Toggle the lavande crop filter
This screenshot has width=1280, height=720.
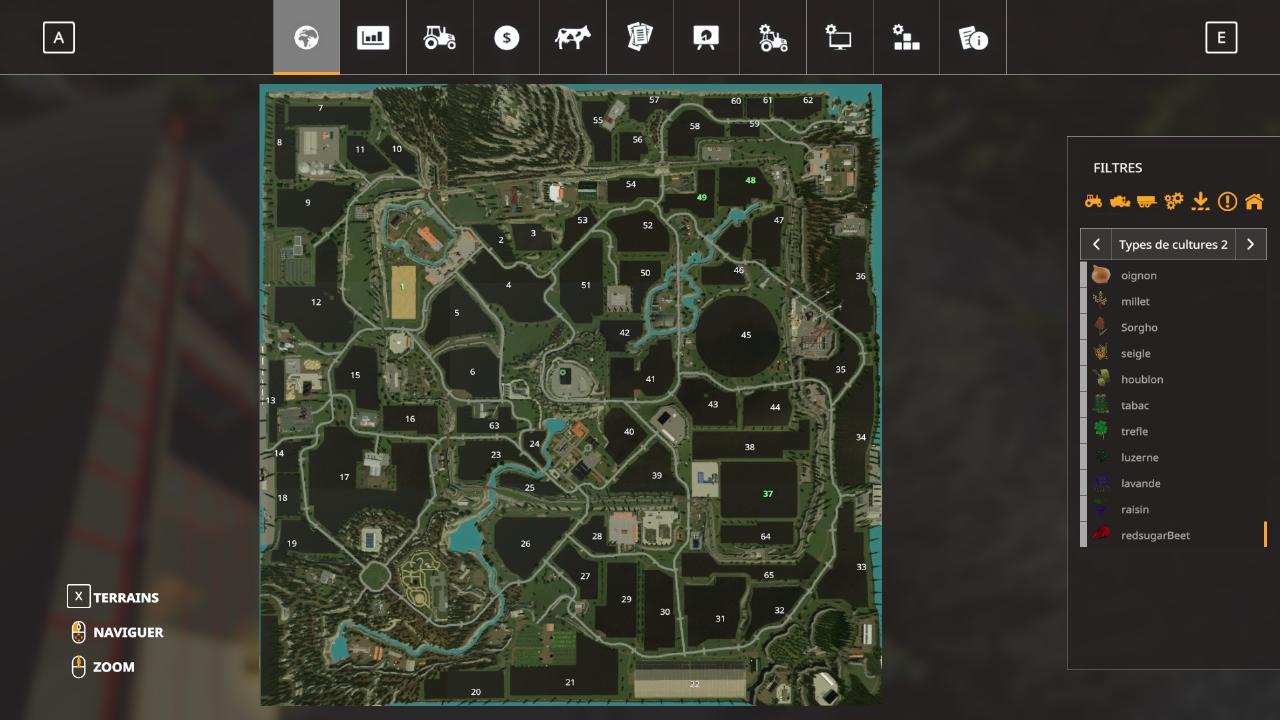click(1173, 483)
